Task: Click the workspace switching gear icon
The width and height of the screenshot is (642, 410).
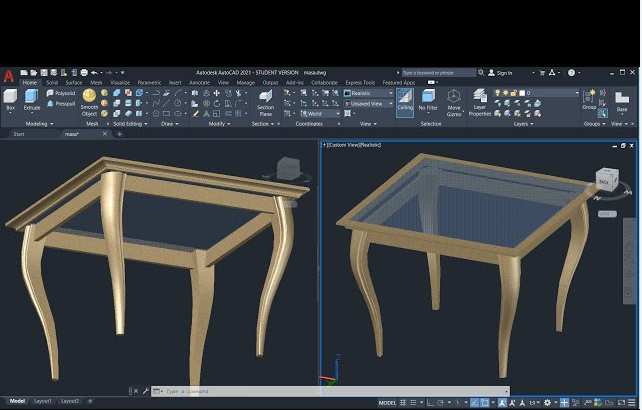Action: point(547,403)
